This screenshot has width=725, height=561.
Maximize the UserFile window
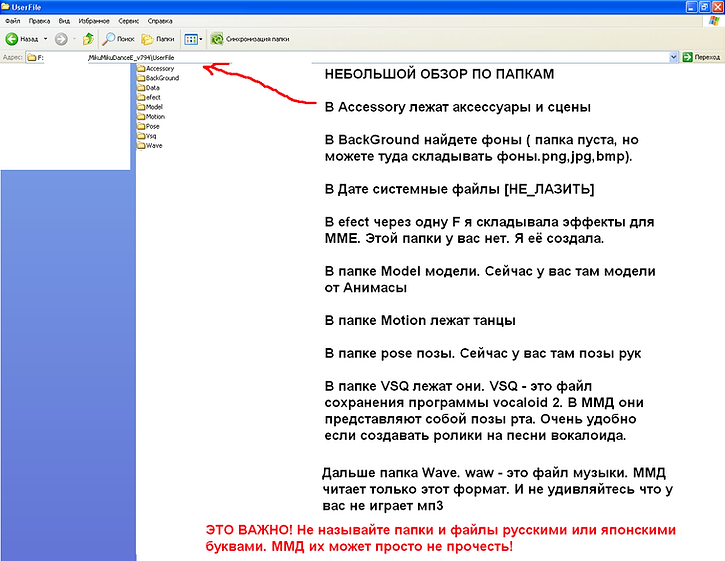point(704,6)
